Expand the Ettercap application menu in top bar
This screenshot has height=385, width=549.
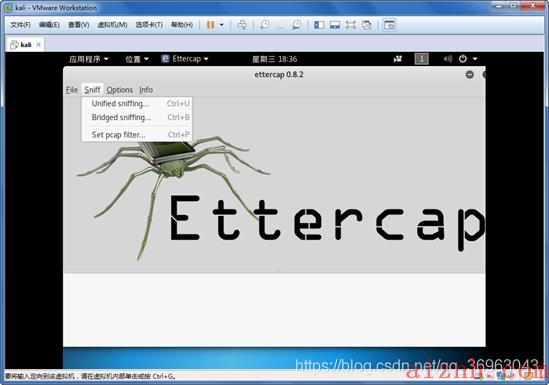point(185,59)
